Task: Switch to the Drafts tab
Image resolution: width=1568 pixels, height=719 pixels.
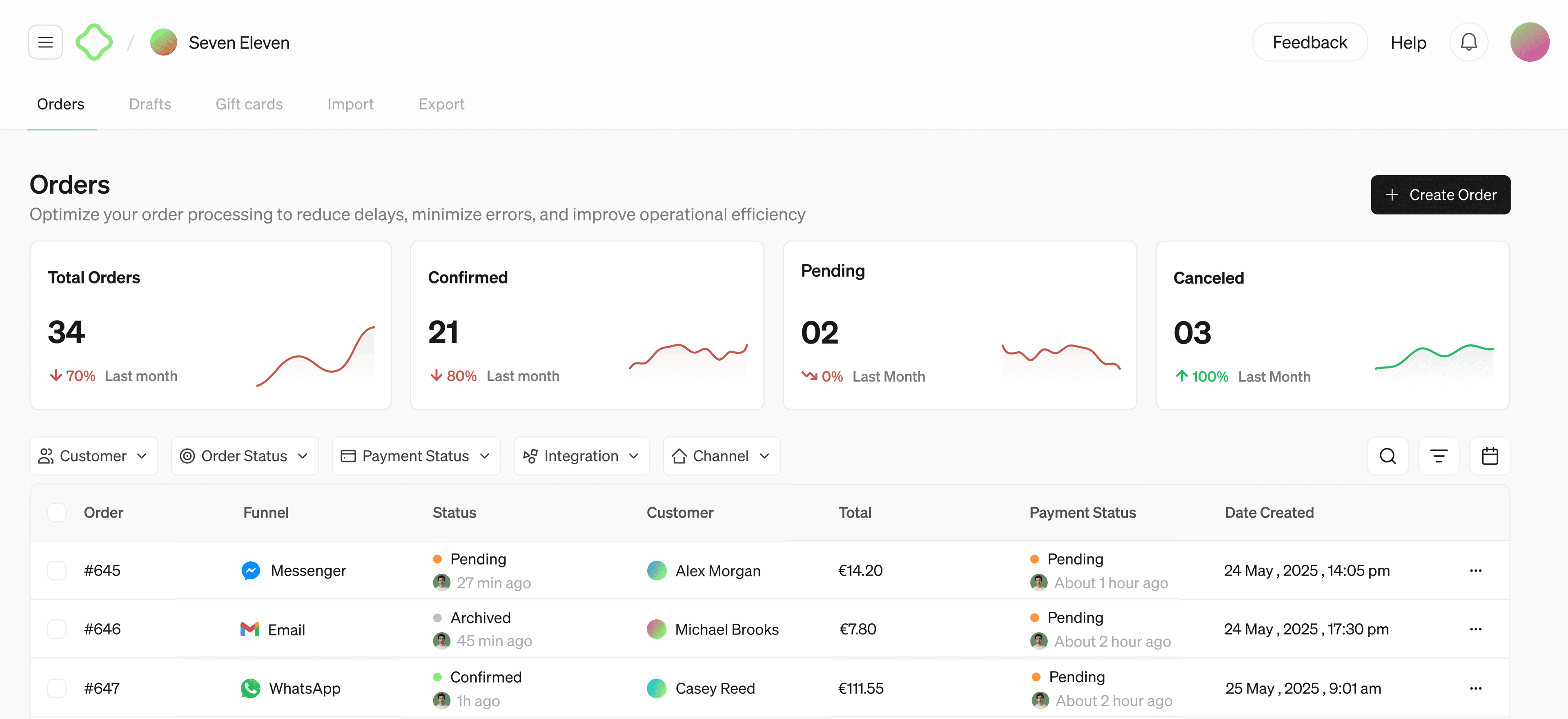Action: (x=150, y=104)
